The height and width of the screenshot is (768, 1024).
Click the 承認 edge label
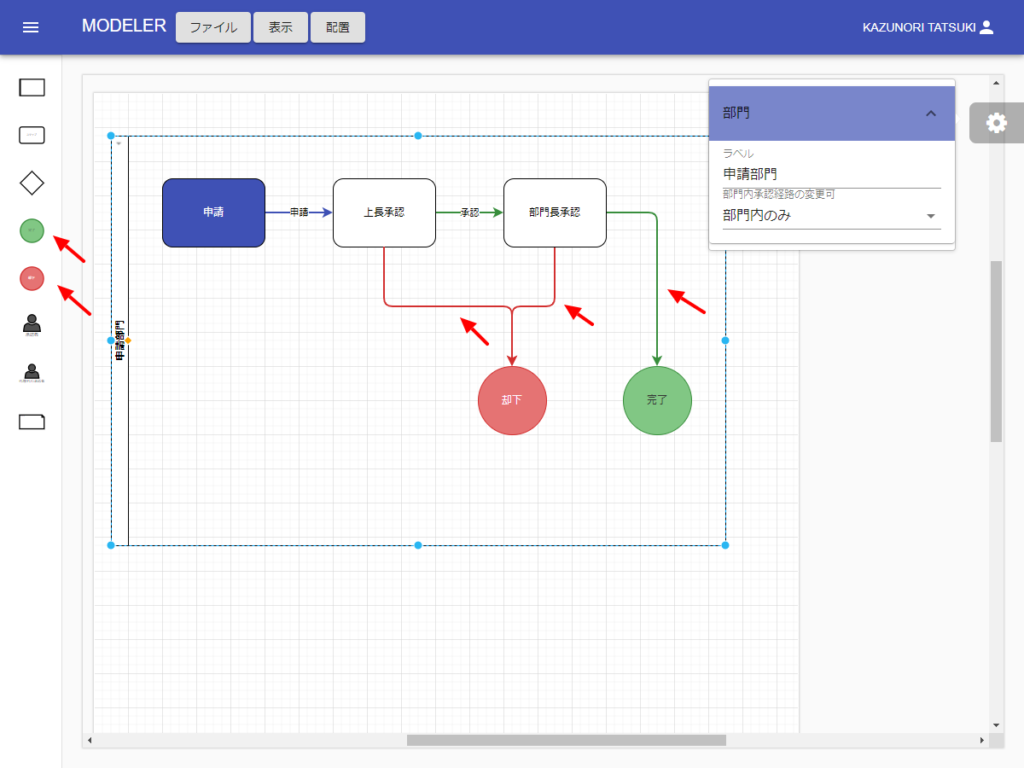pos(470,212)
